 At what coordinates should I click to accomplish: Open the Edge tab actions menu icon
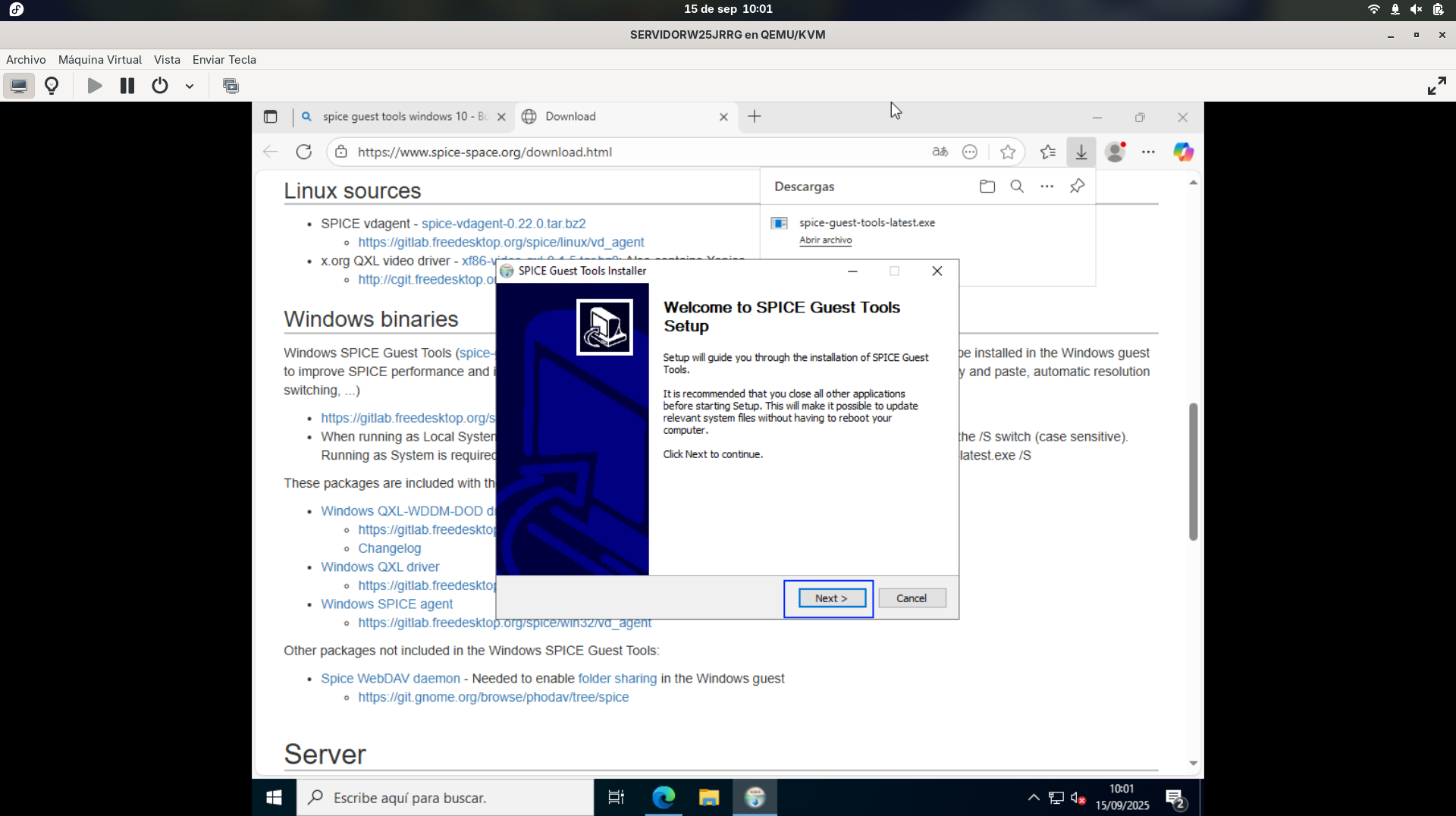(x=271, y=117)
